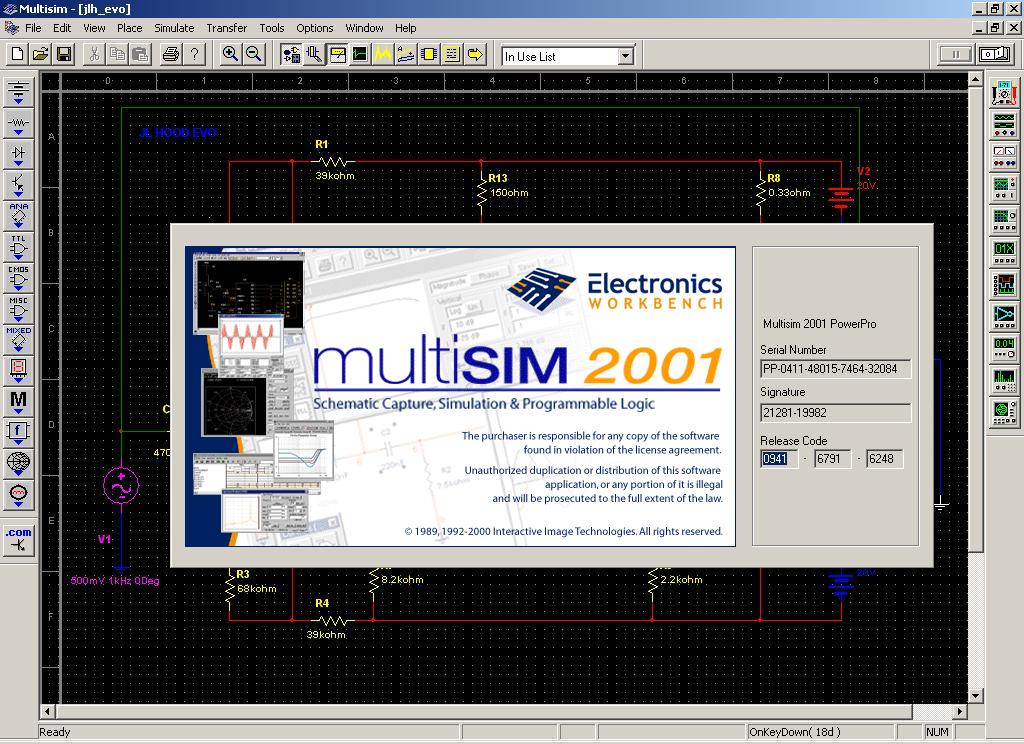Open the Tools menu

click(272, 28)
